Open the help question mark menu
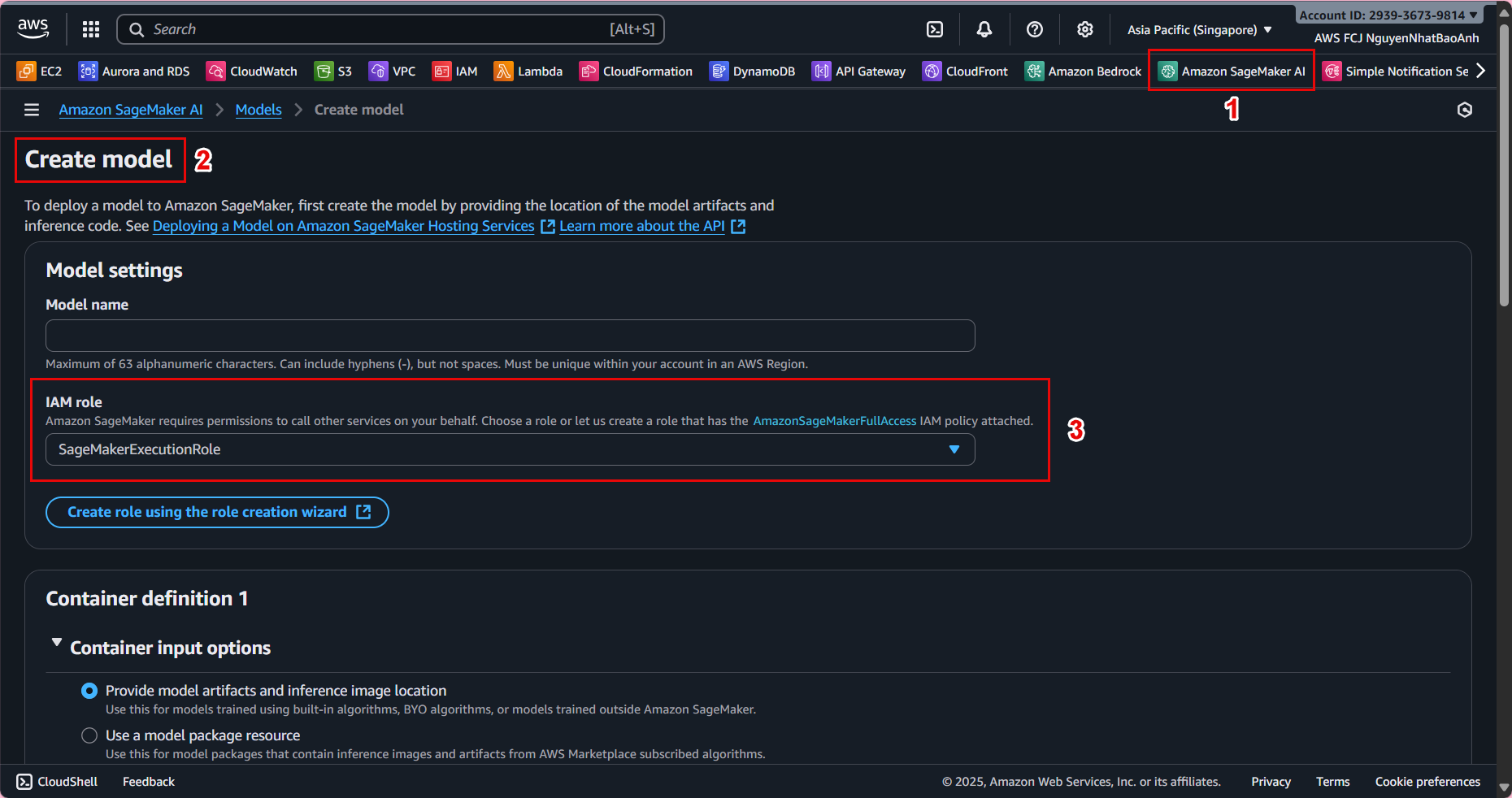The height and width of the screenshot is (798, 1512). coord(1035,29)
